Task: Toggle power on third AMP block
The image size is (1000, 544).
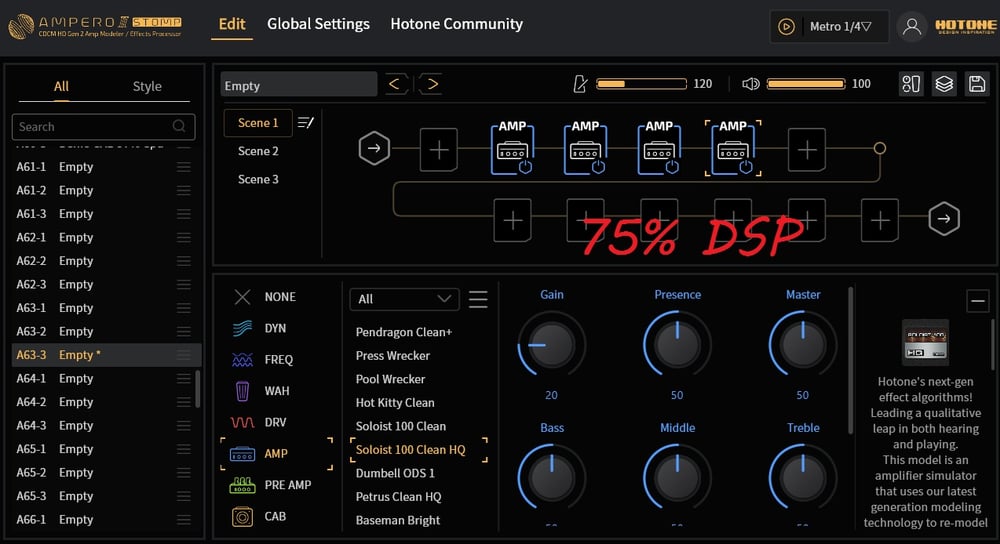Action: 672,167
